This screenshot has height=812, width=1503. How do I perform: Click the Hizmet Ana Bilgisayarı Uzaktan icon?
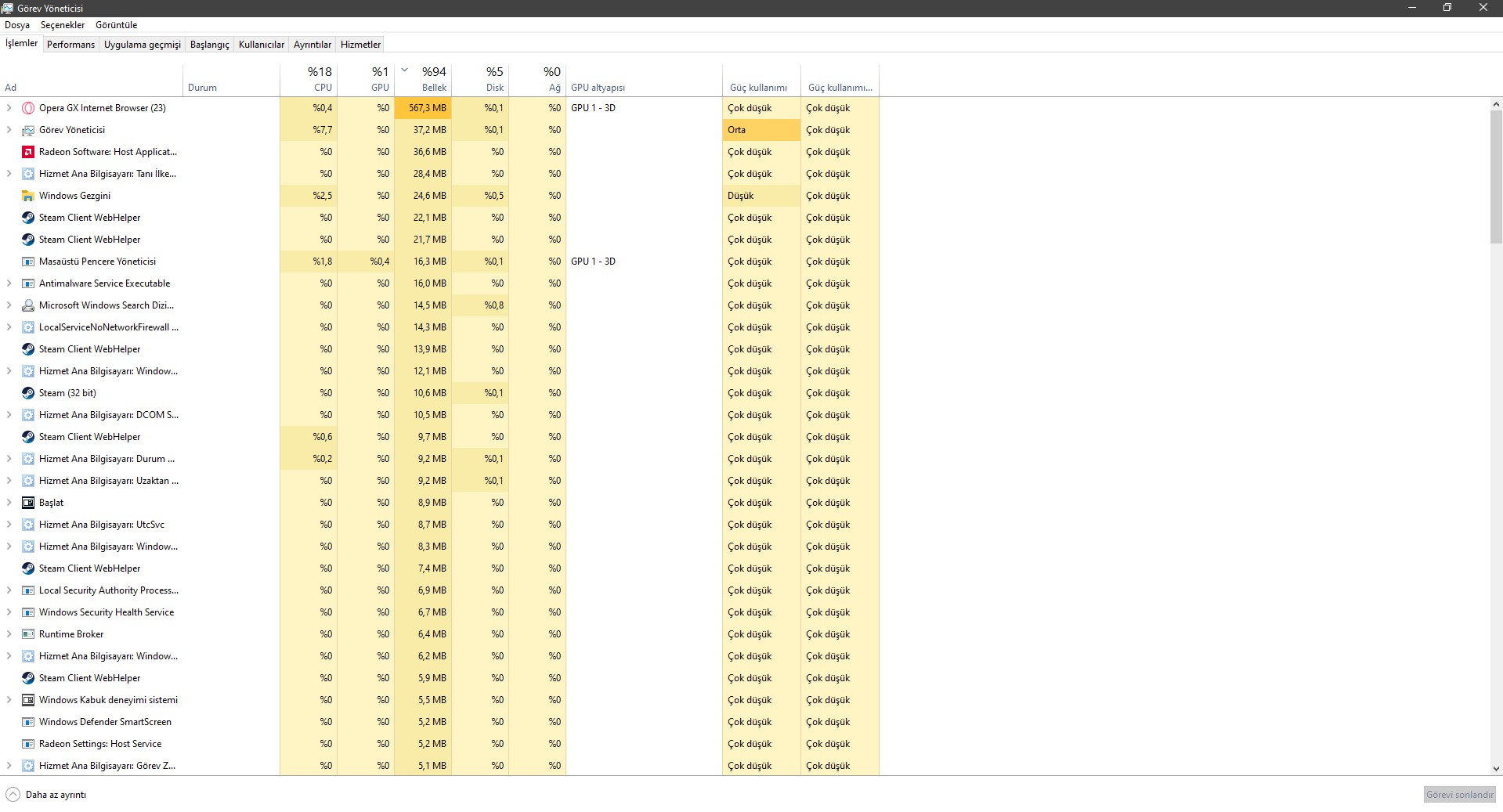tap(28, 481)
